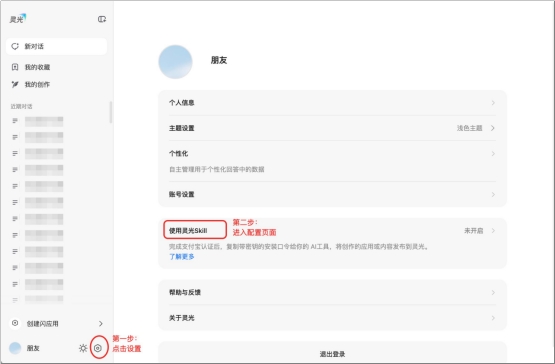
Task: Follow the 了解更多 link
Action: [x=182, y=257]
